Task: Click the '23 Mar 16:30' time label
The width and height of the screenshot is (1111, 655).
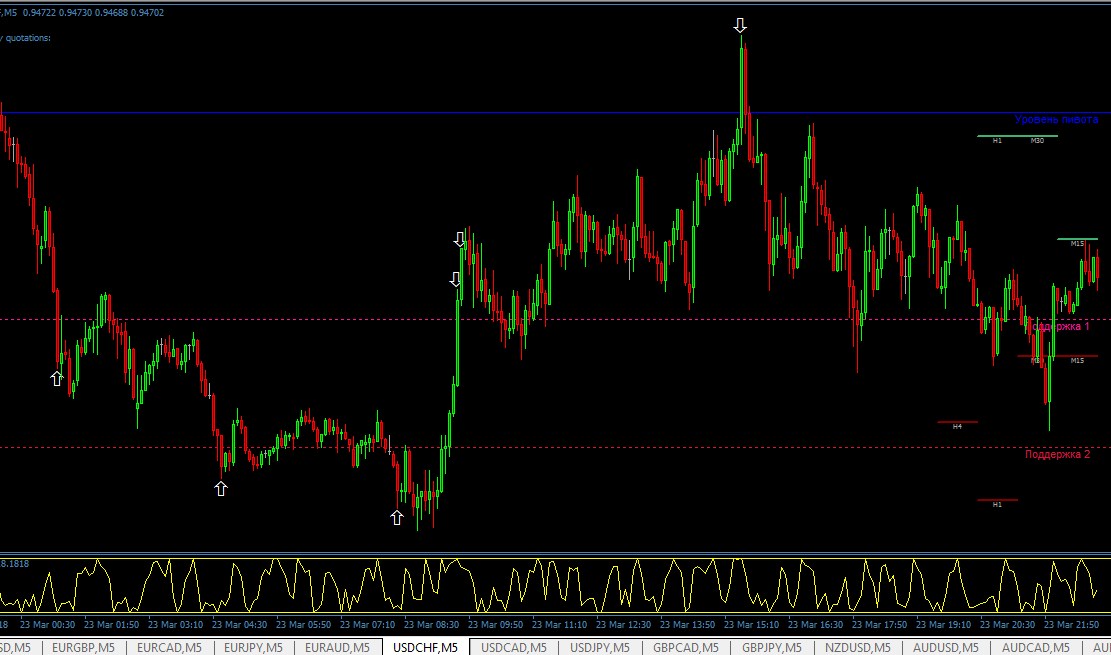Action: click(816, 625)
